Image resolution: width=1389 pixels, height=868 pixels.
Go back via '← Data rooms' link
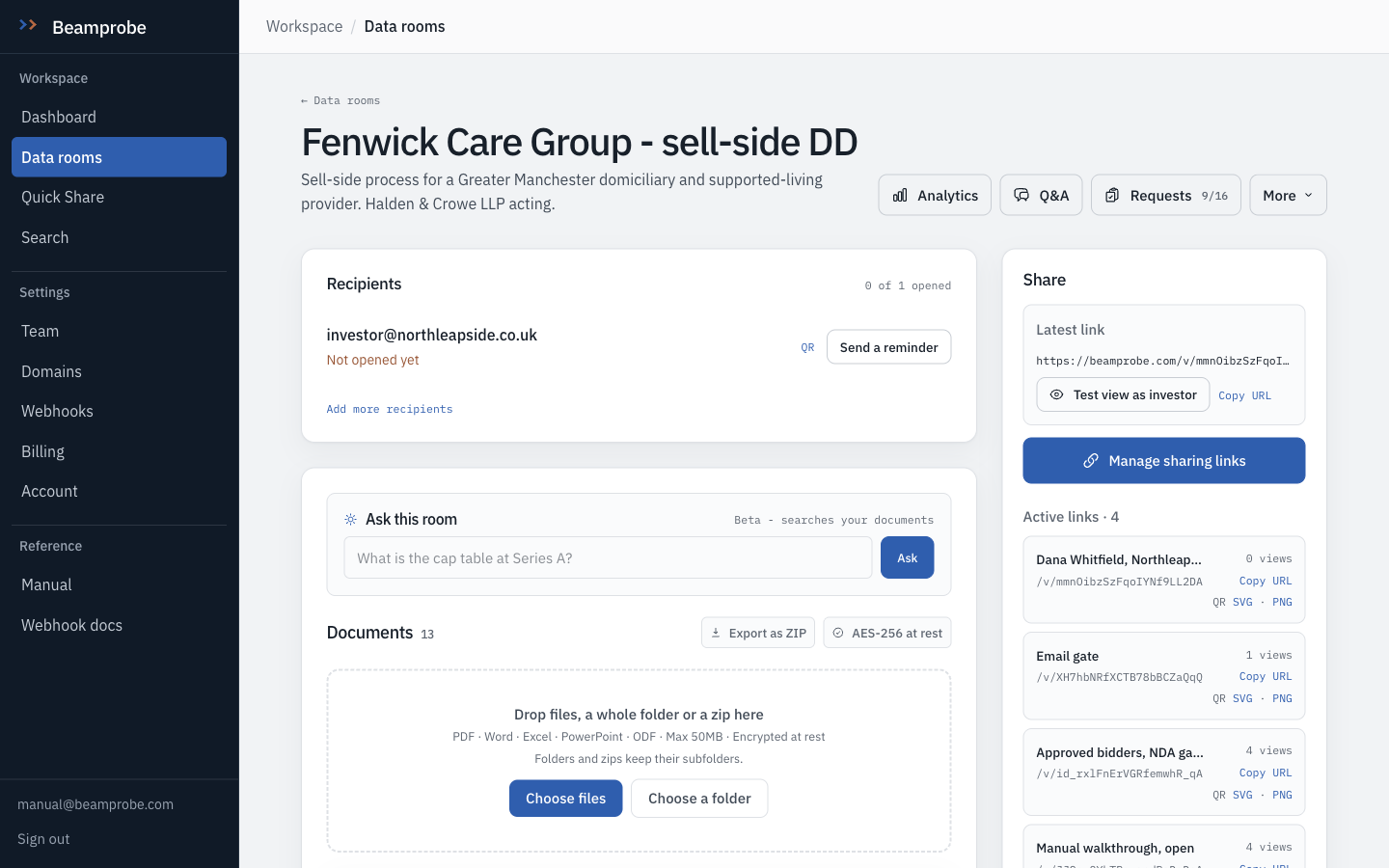tap(340, 100)
